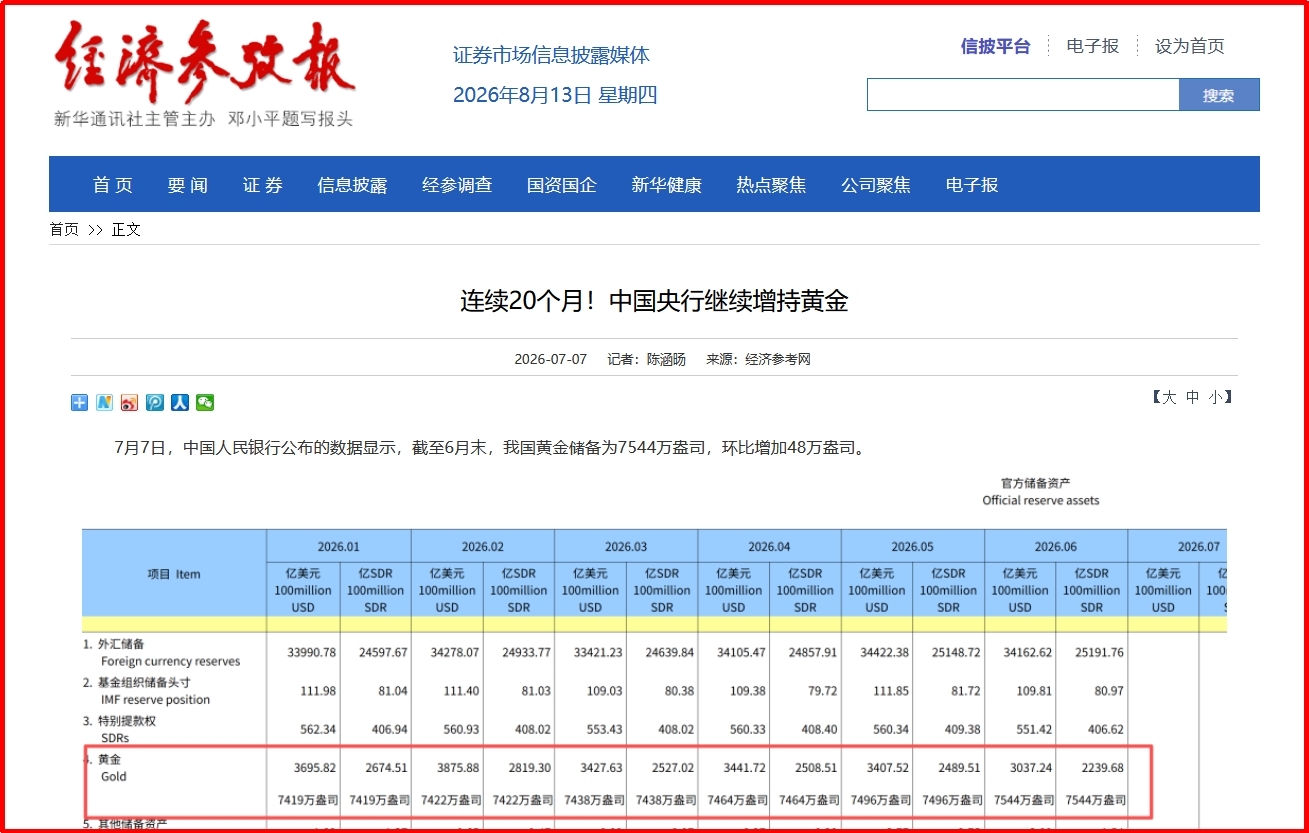Viewport: 1309px width, 833px height.
Task: Click the source text 经济参考网
Action: click(x=778, y=359)
